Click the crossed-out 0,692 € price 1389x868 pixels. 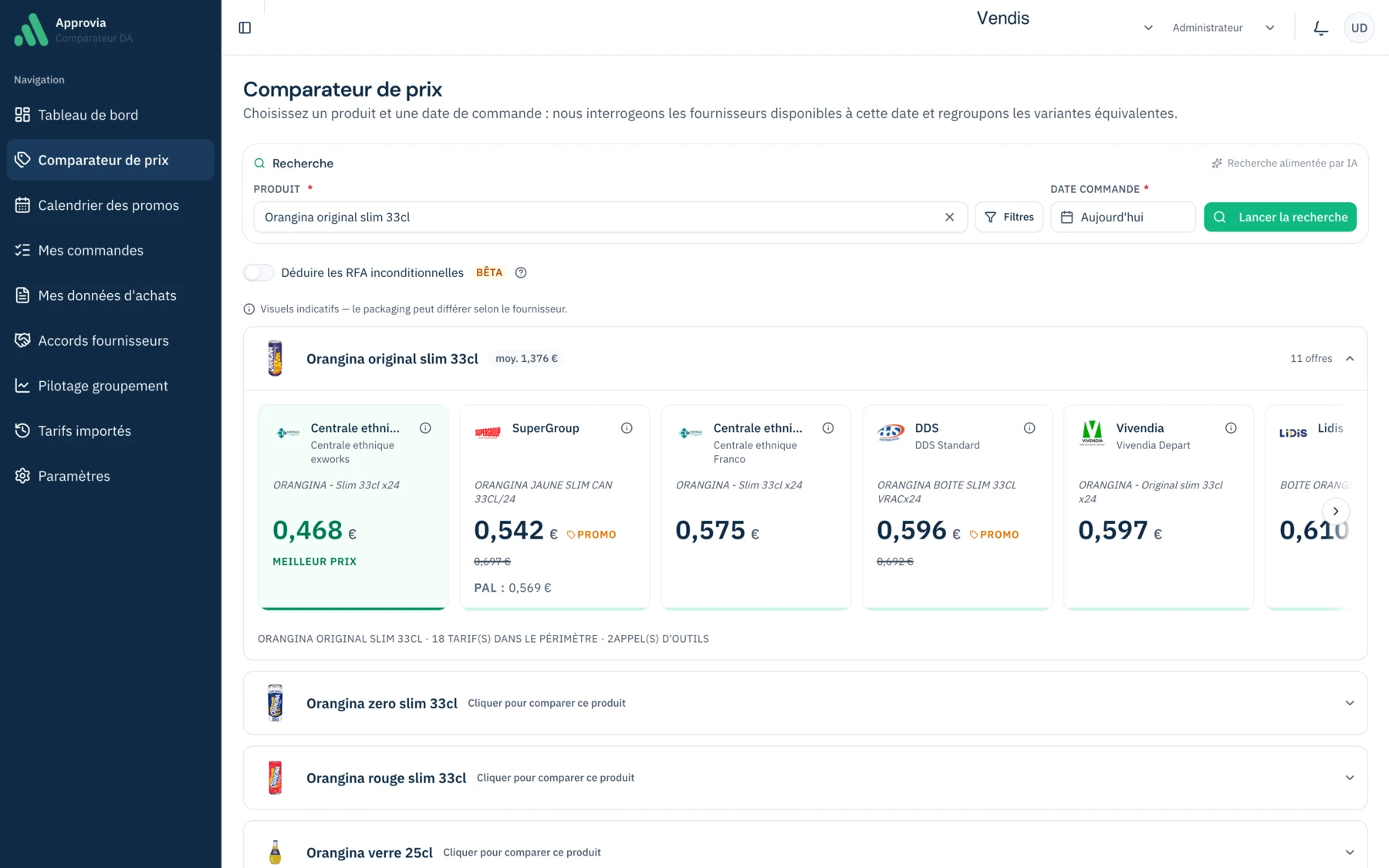pyautogui.click(x=895, y=562)
